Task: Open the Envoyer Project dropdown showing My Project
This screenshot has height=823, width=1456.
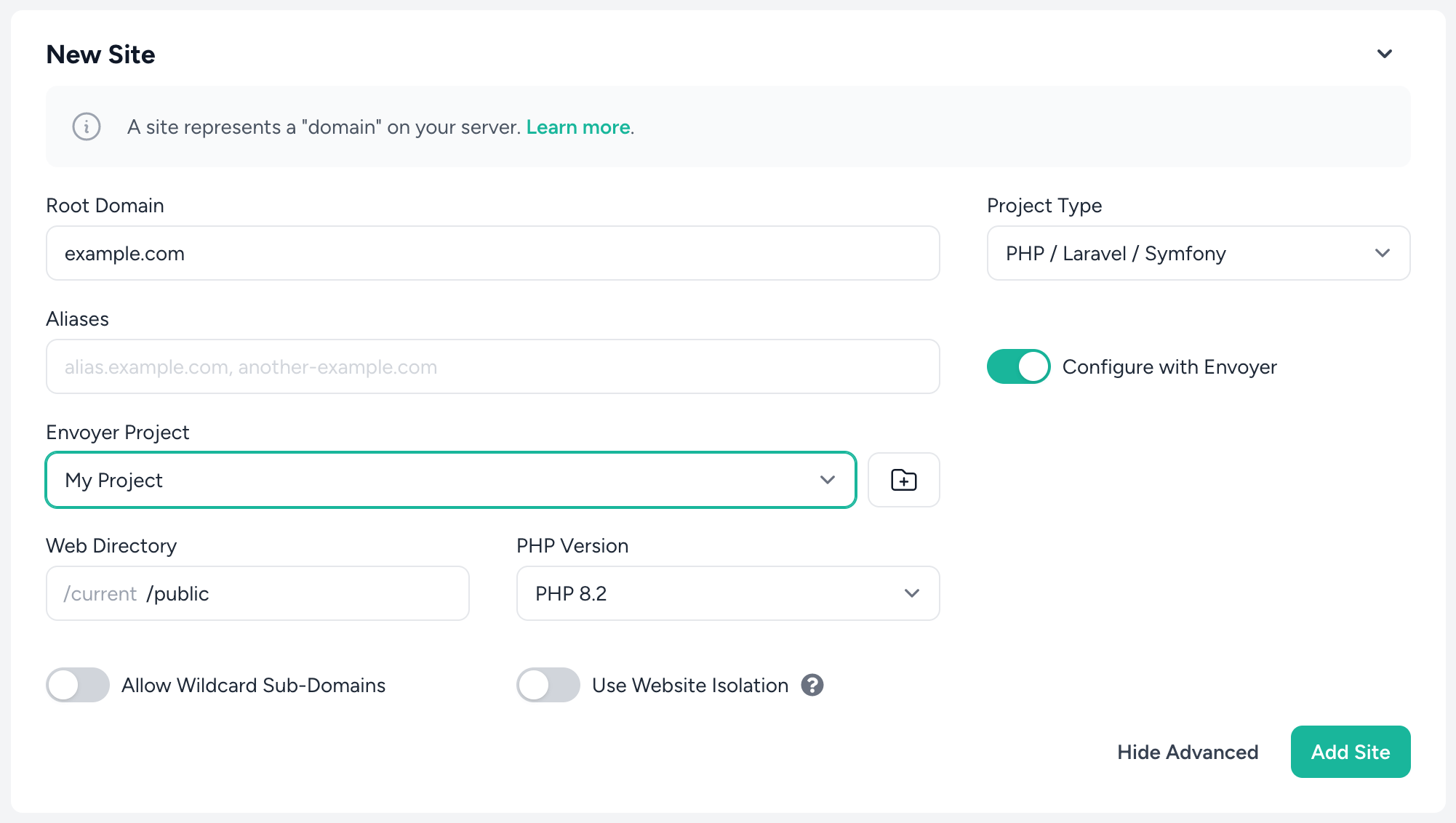Action: click(451, 480)
